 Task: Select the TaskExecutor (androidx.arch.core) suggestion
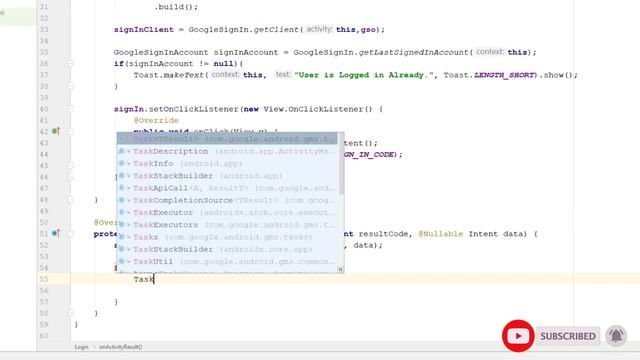227,213
